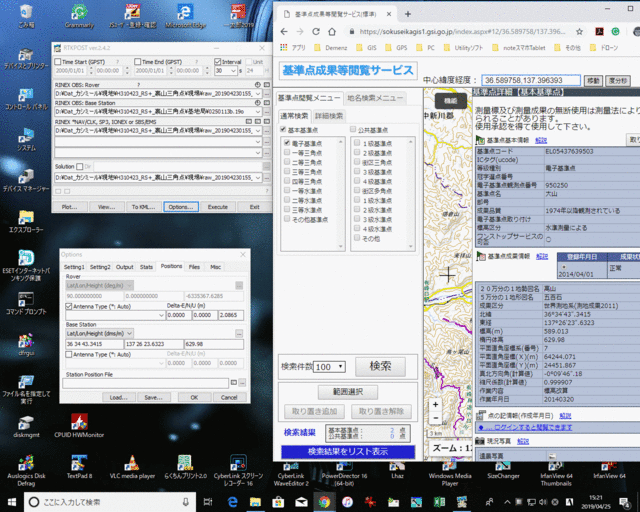Open the Microsoft Edge desktop shortcut
Screen dimensions: 640x512
tap(185, 16)
